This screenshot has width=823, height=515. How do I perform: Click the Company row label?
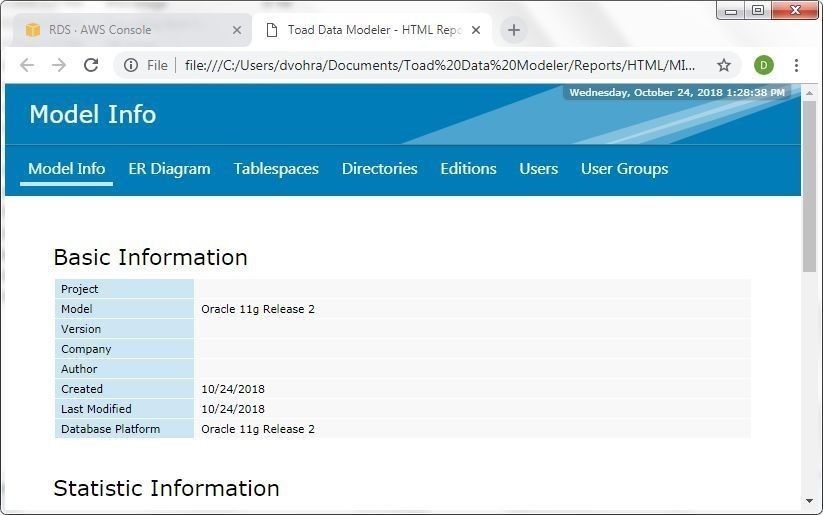pyautogui.click(x=86, y=349)
